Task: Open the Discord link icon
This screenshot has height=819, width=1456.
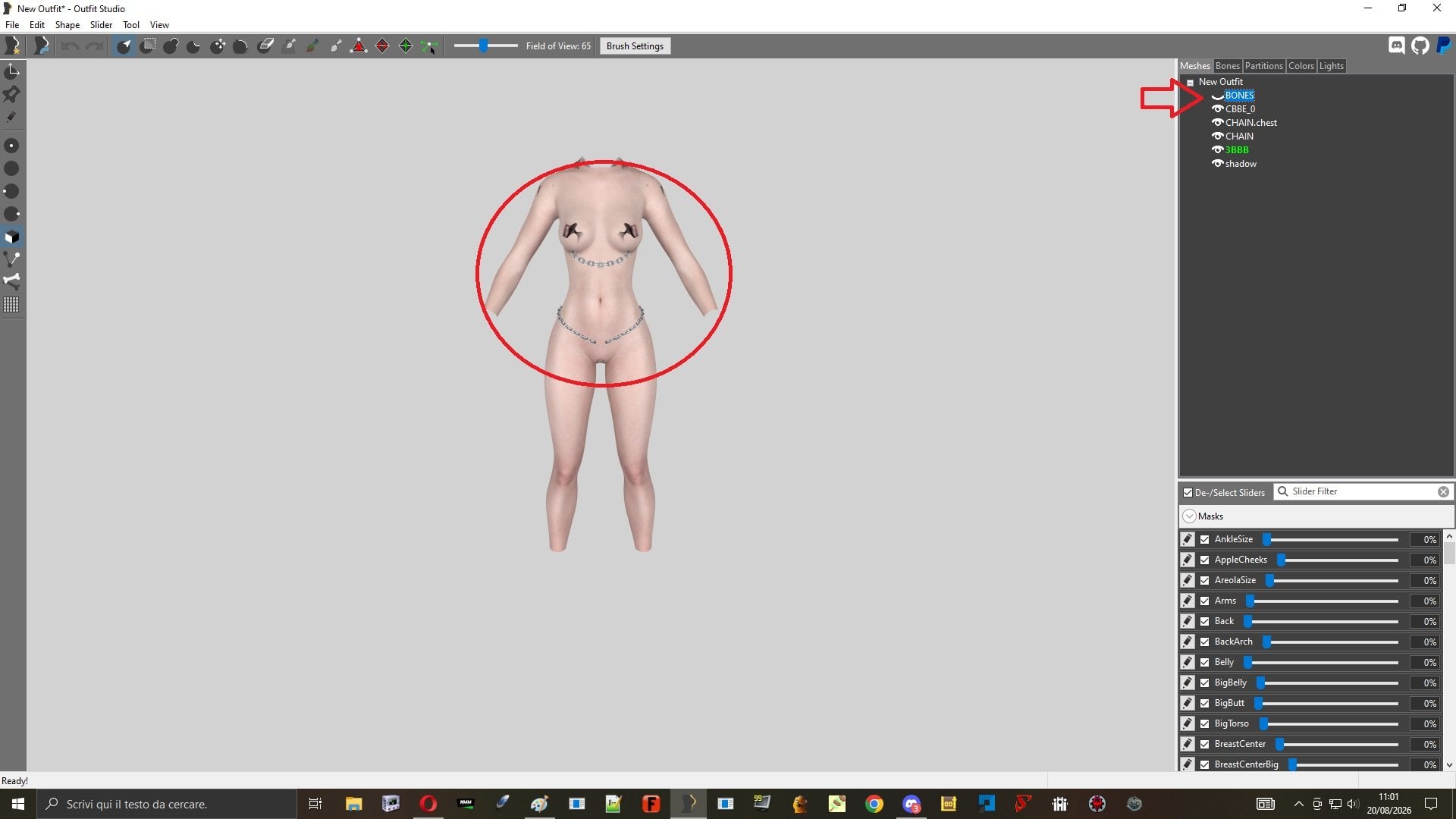Action: coord(1396,45)
